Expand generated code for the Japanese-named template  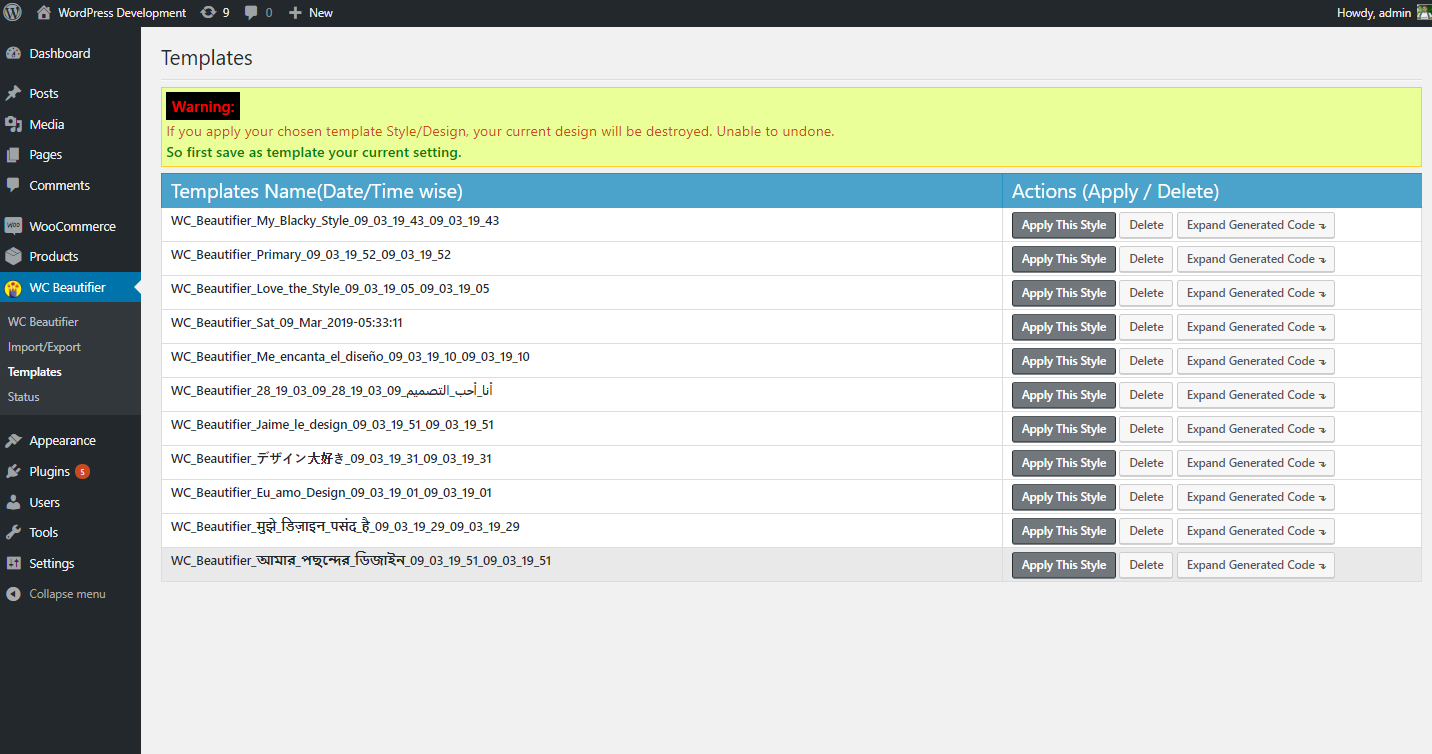click(1256, 463)
